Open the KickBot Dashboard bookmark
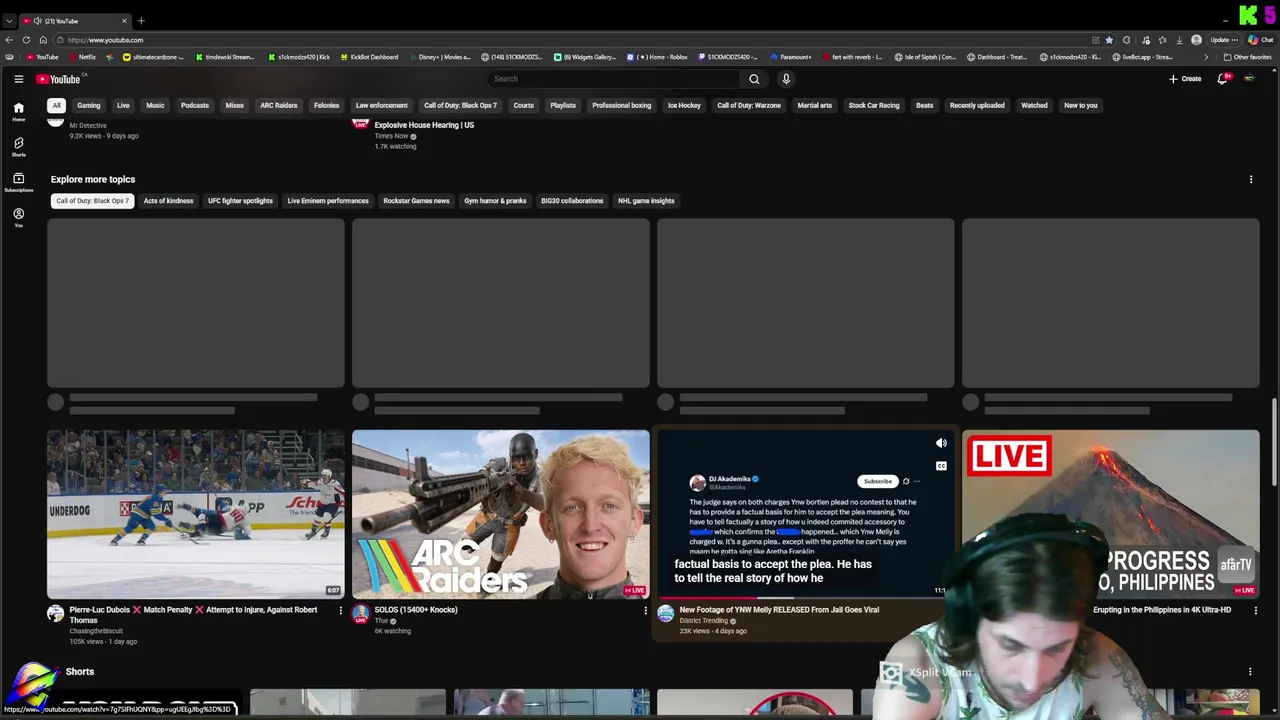Viewport: 1280px width, 720px height. 368,57
